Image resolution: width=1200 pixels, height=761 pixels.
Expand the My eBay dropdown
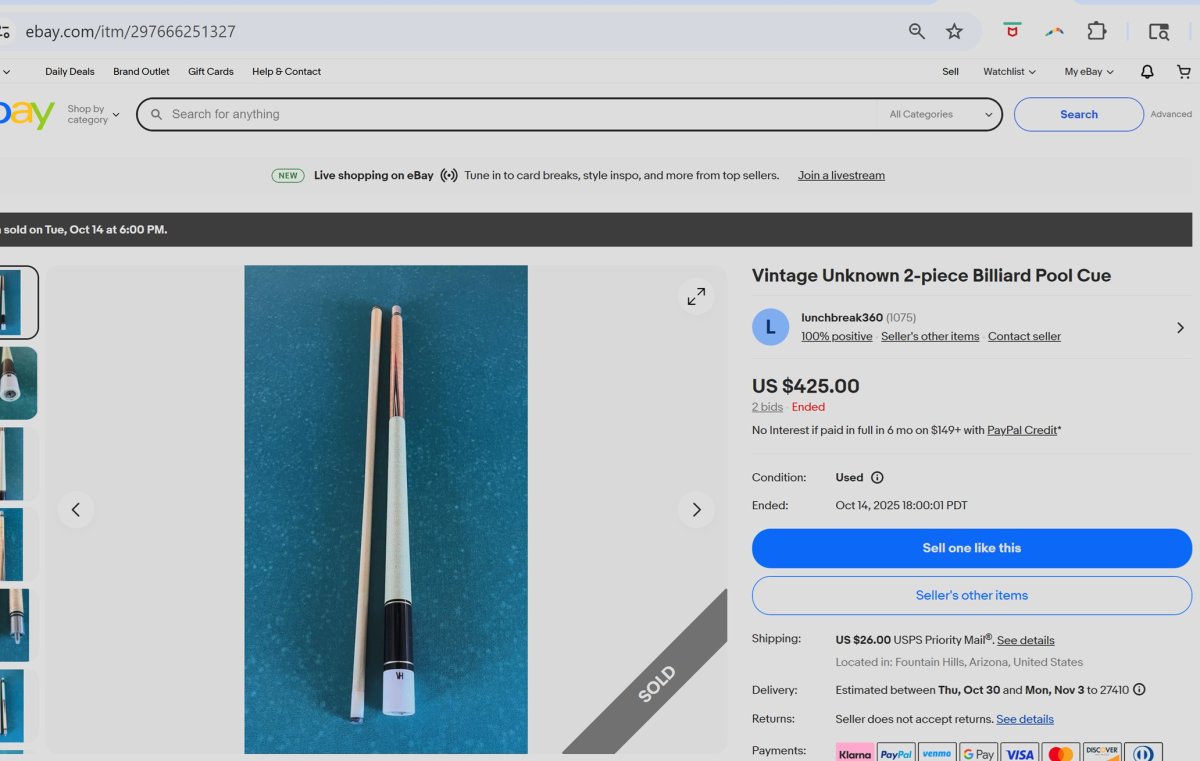[x=1088, y=72]
